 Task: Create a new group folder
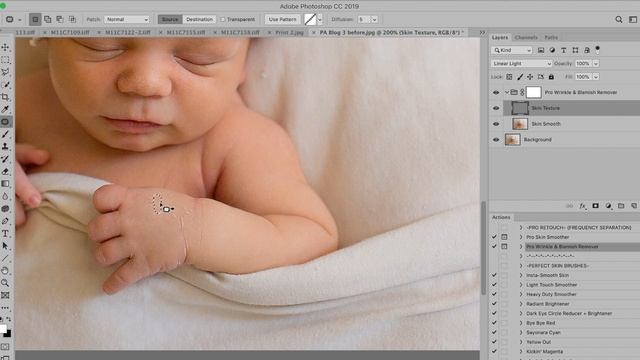(621, 206)
